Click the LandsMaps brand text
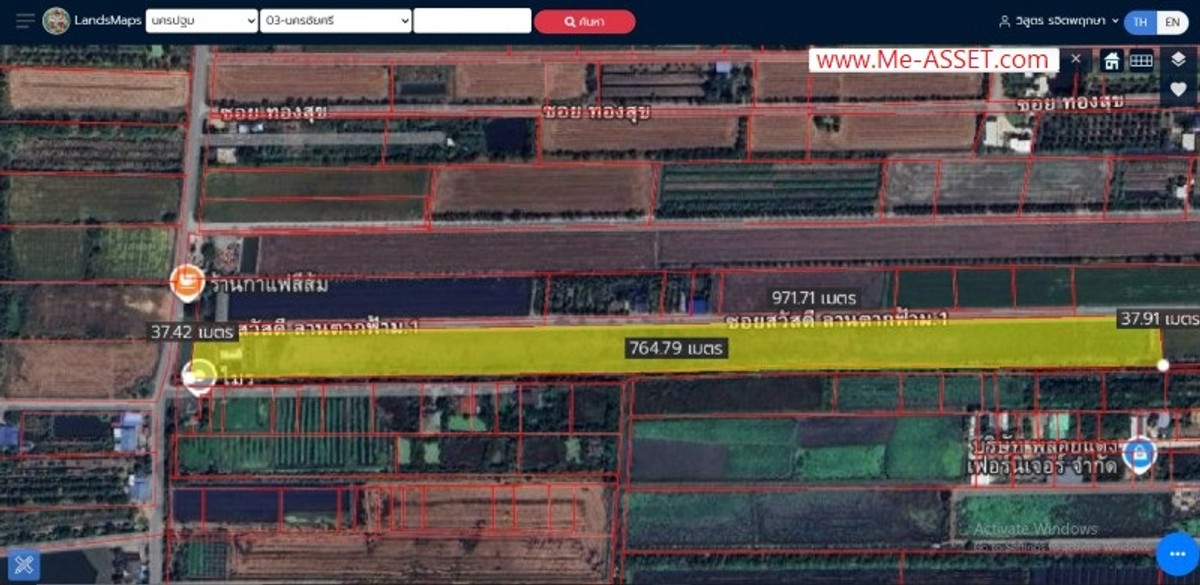Screen dimensions: 1200x585 point(108,21)
